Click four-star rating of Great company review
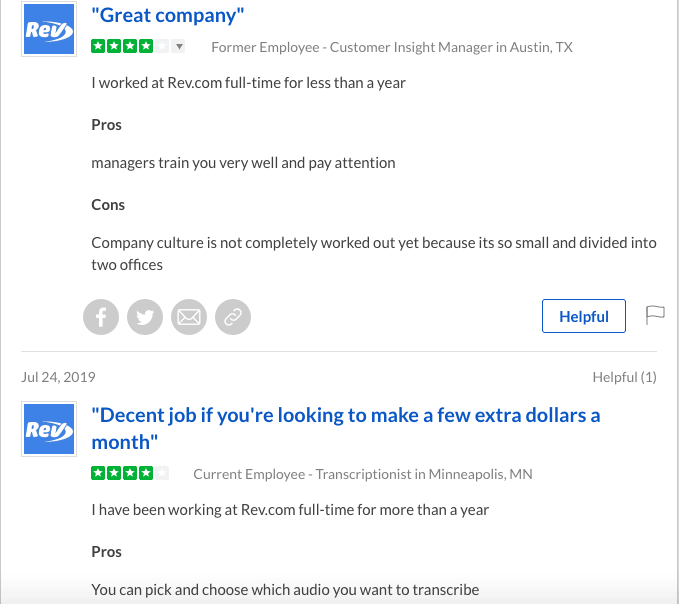This screenshot has height=604, width=679. click(130, 46)
